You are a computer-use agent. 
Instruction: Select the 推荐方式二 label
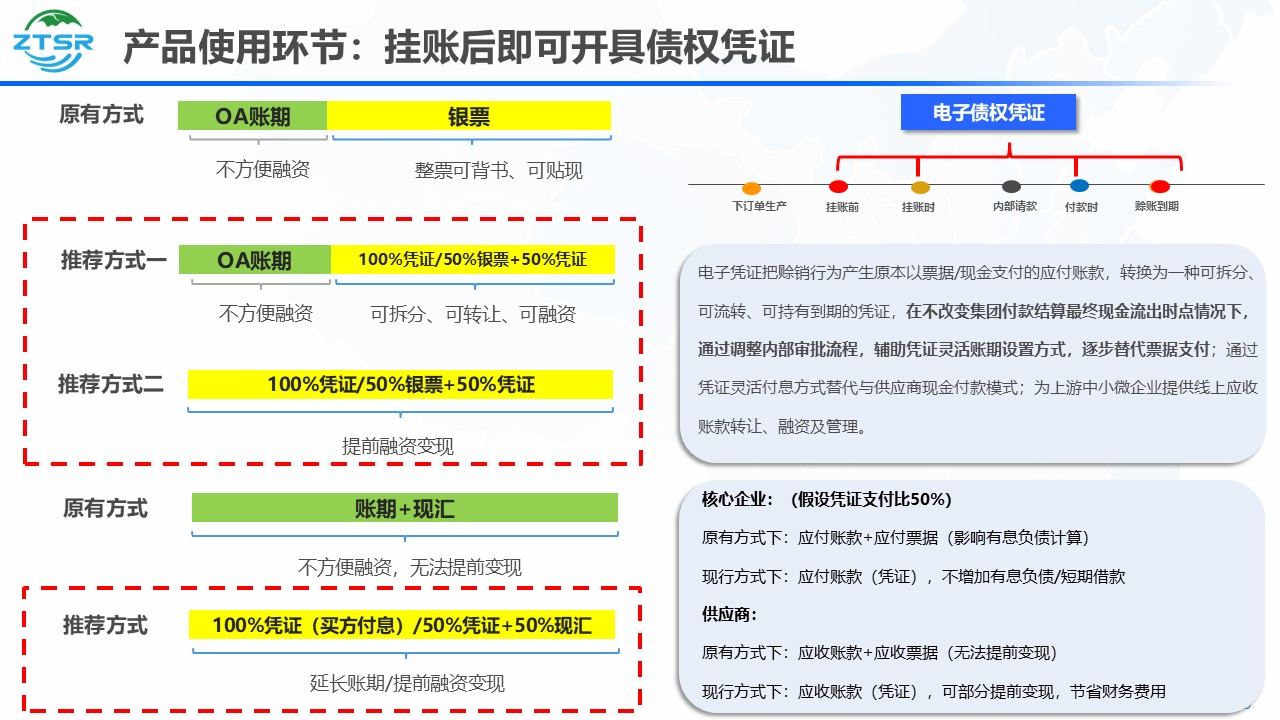(x=111, y=384)
